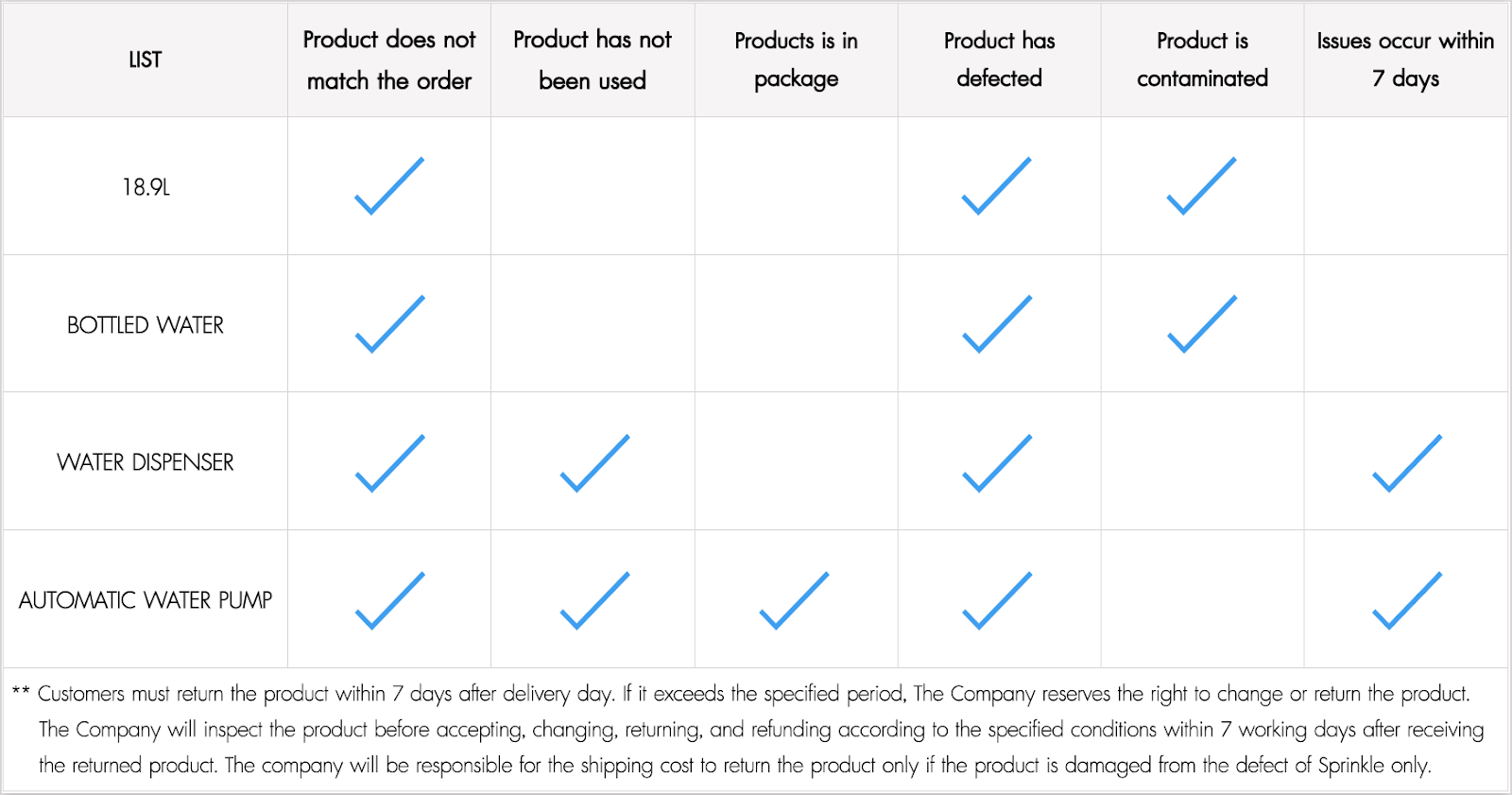This screenshot has height=795, width=1512.
Task: Select the BOTTLED WATER row label
Action: tap(146, 325)
